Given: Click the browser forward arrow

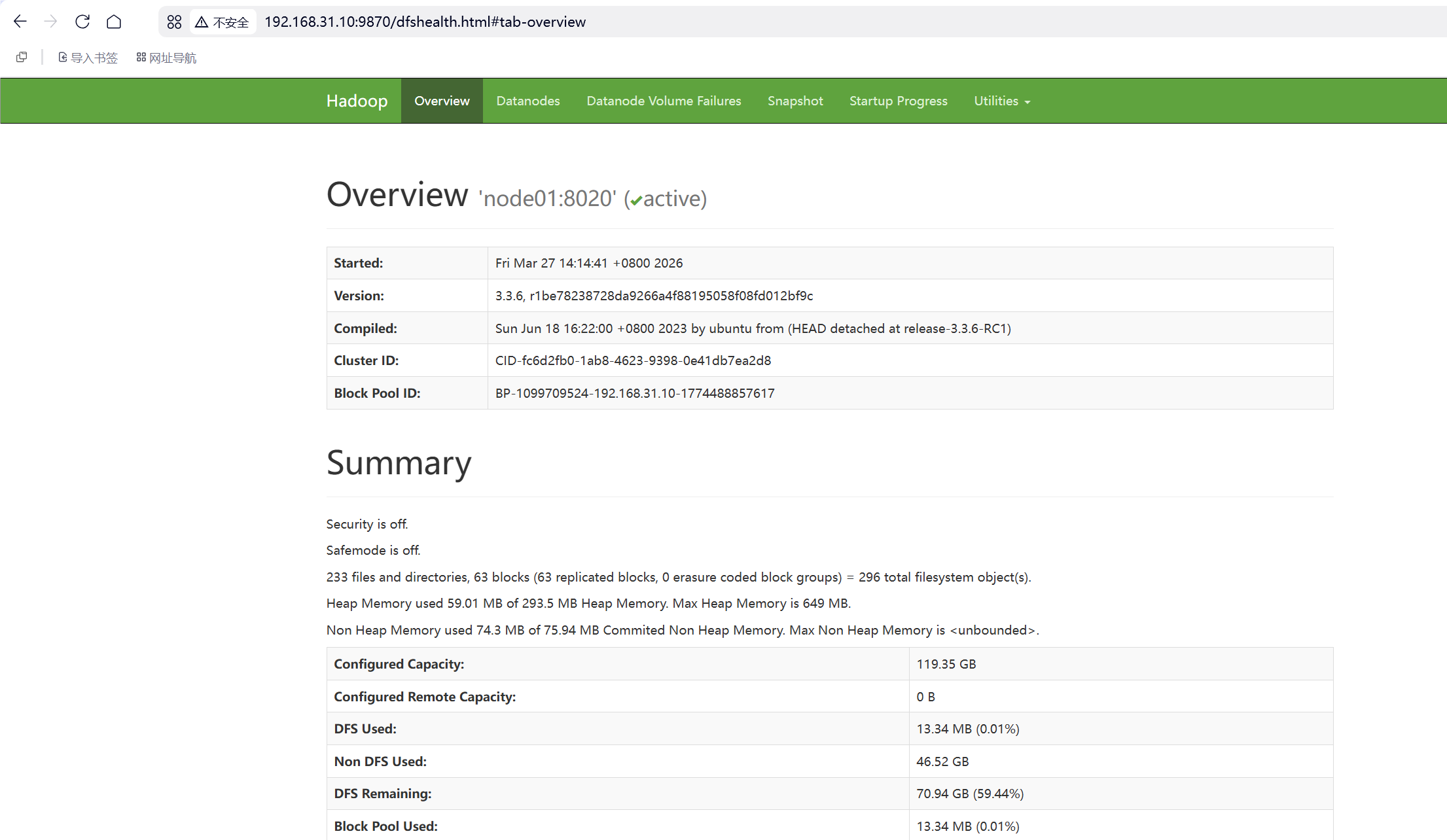Looking at the screenshot, I should pos(50,22).
